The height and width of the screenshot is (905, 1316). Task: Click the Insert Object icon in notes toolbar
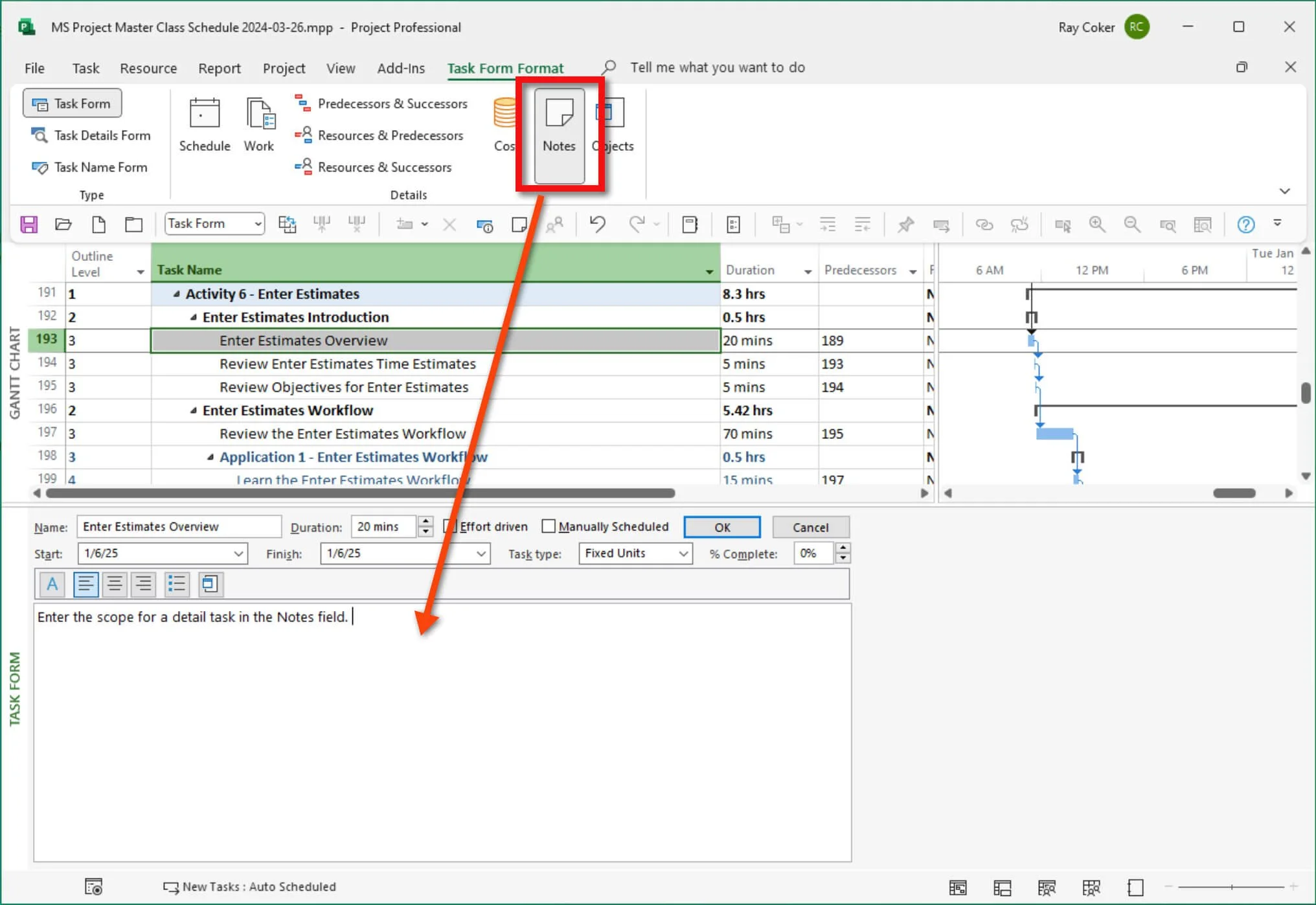(210, 584)
